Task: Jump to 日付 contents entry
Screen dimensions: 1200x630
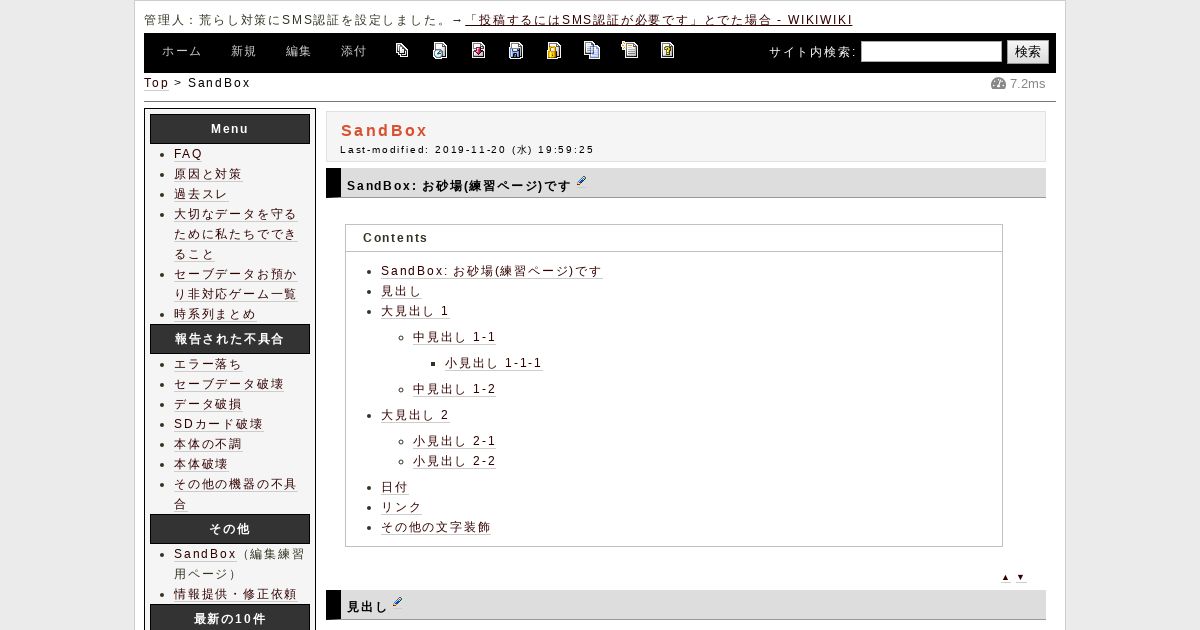Action: tap(394, 487)
